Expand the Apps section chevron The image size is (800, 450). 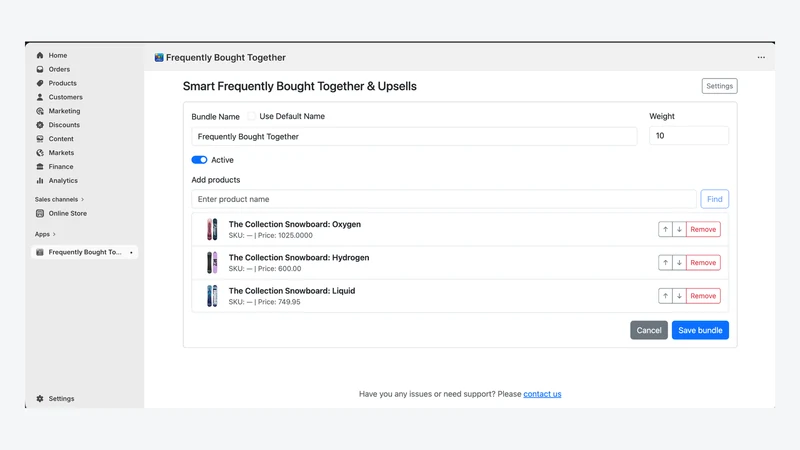click(x=54, y=234)
